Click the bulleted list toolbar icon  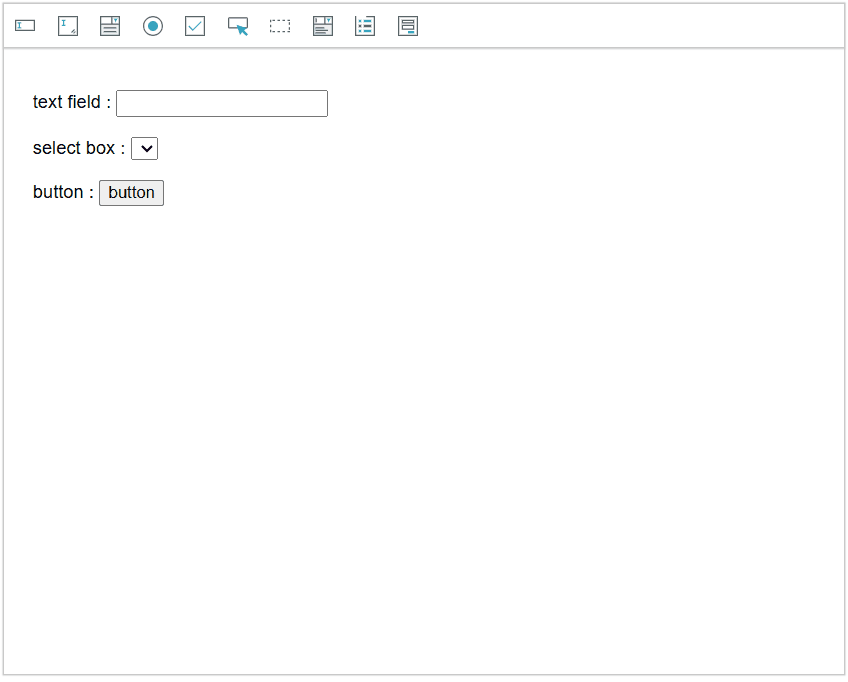[x=365, y=25]
